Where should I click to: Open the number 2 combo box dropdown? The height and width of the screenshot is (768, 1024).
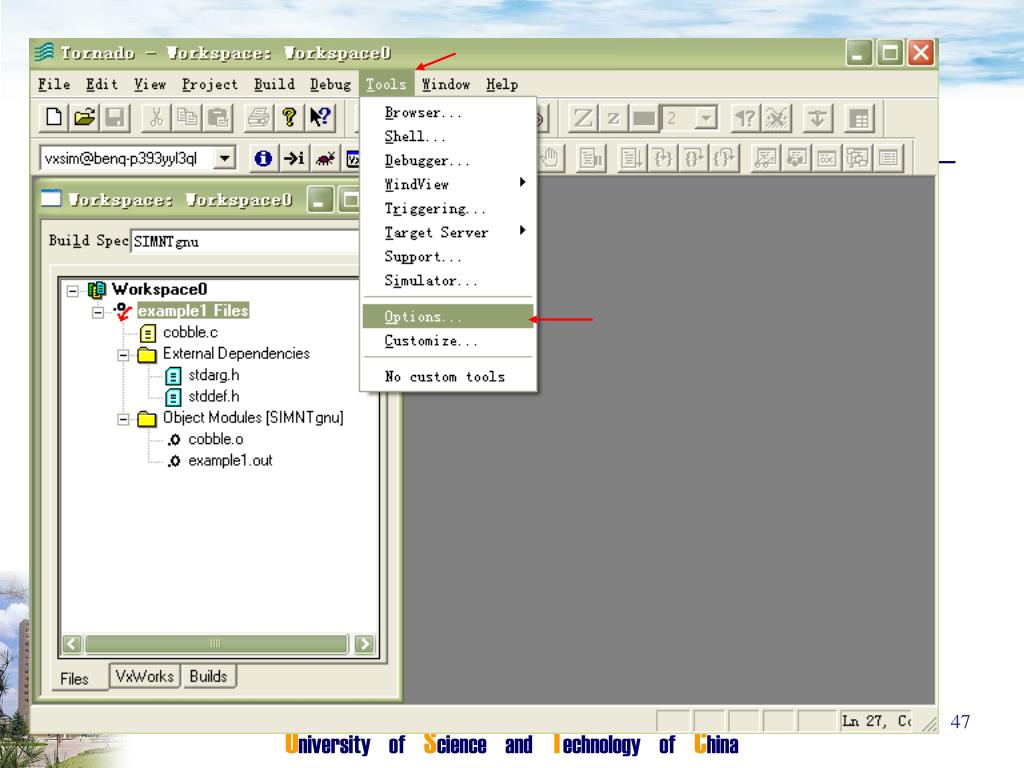coord(705,119)
